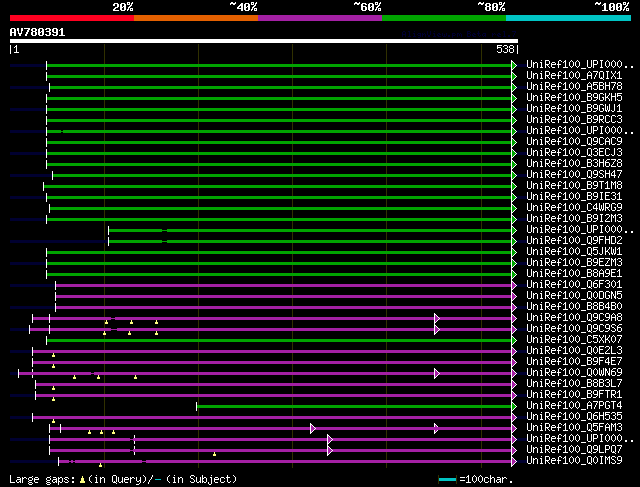Click the mid-bar arrow marker on Q9C9A8 row

pos(437,318)
